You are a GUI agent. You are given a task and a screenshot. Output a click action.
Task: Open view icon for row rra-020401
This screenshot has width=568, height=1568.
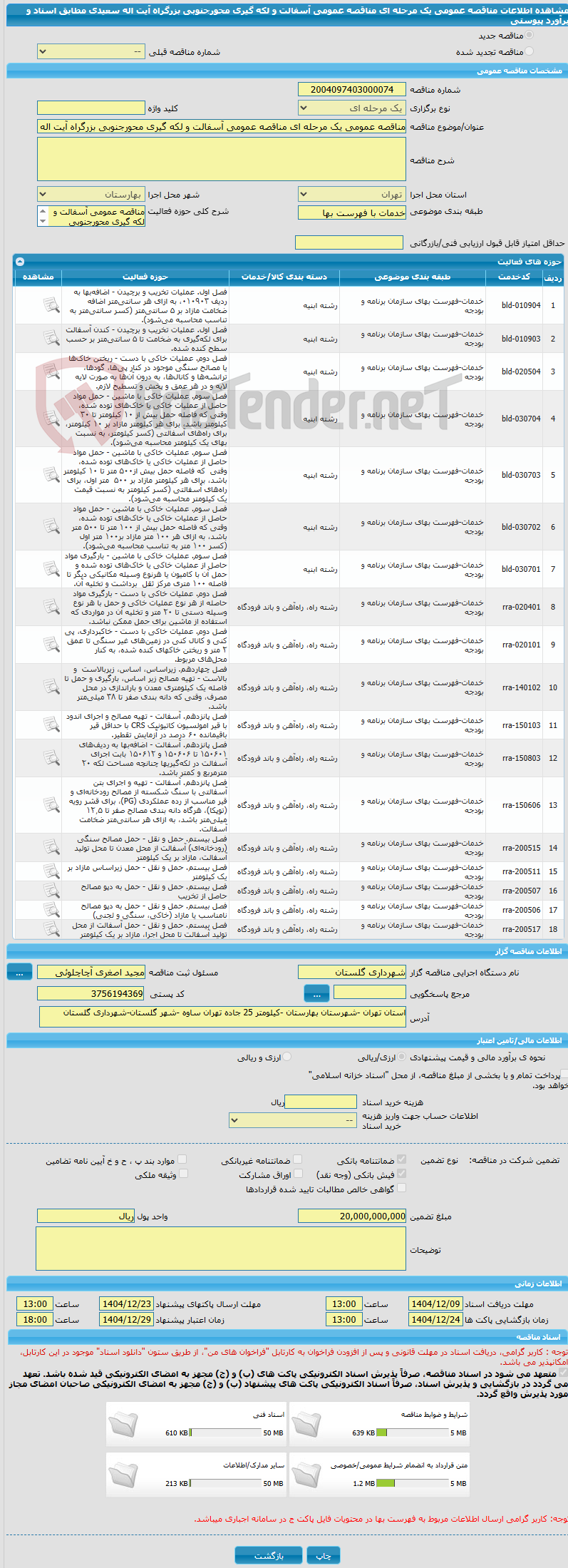(51, 607)
